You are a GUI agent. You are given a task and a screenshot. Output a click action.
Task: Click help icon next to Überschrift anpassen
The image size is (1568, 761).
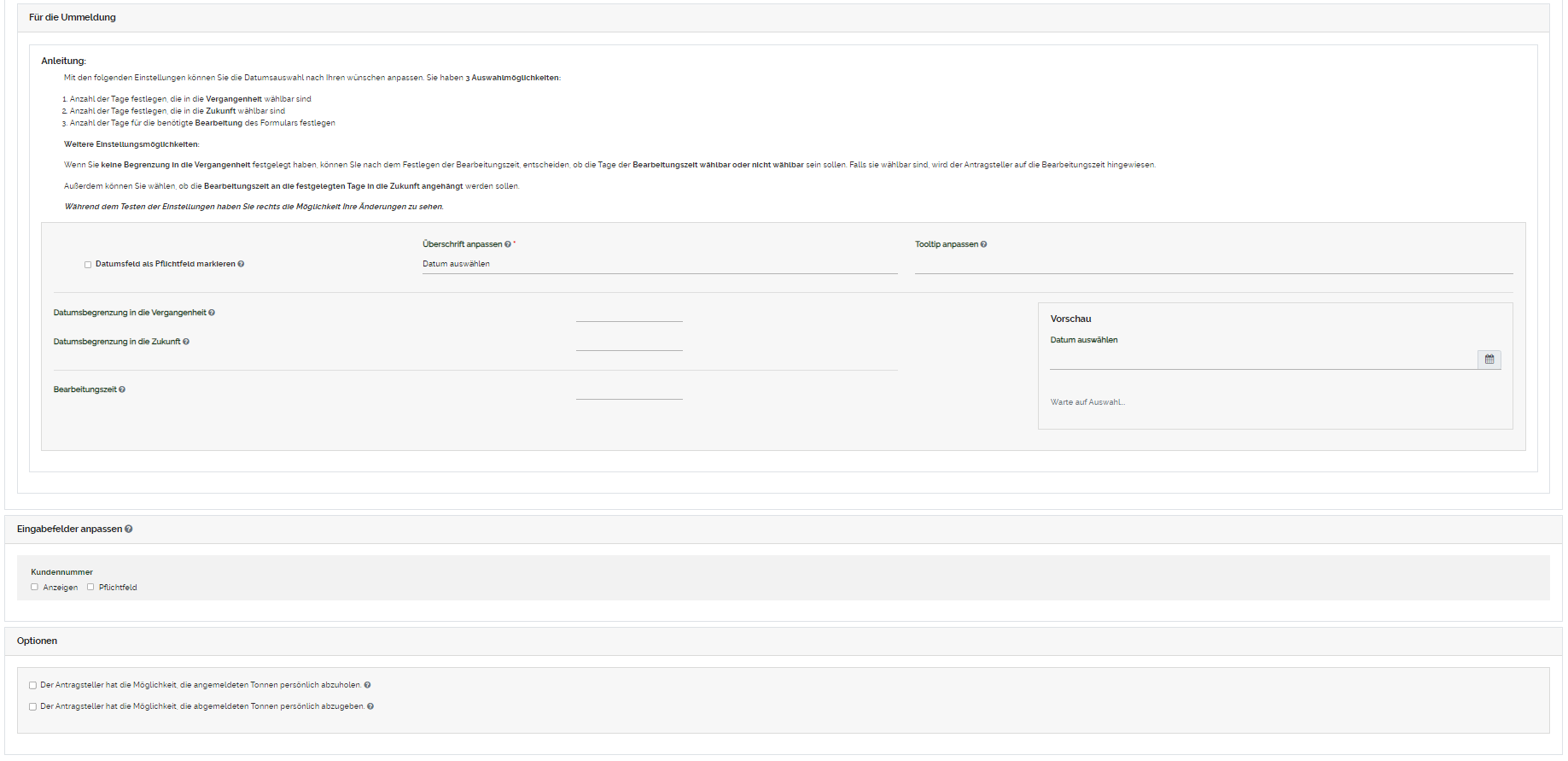click(x=508, y=244)
